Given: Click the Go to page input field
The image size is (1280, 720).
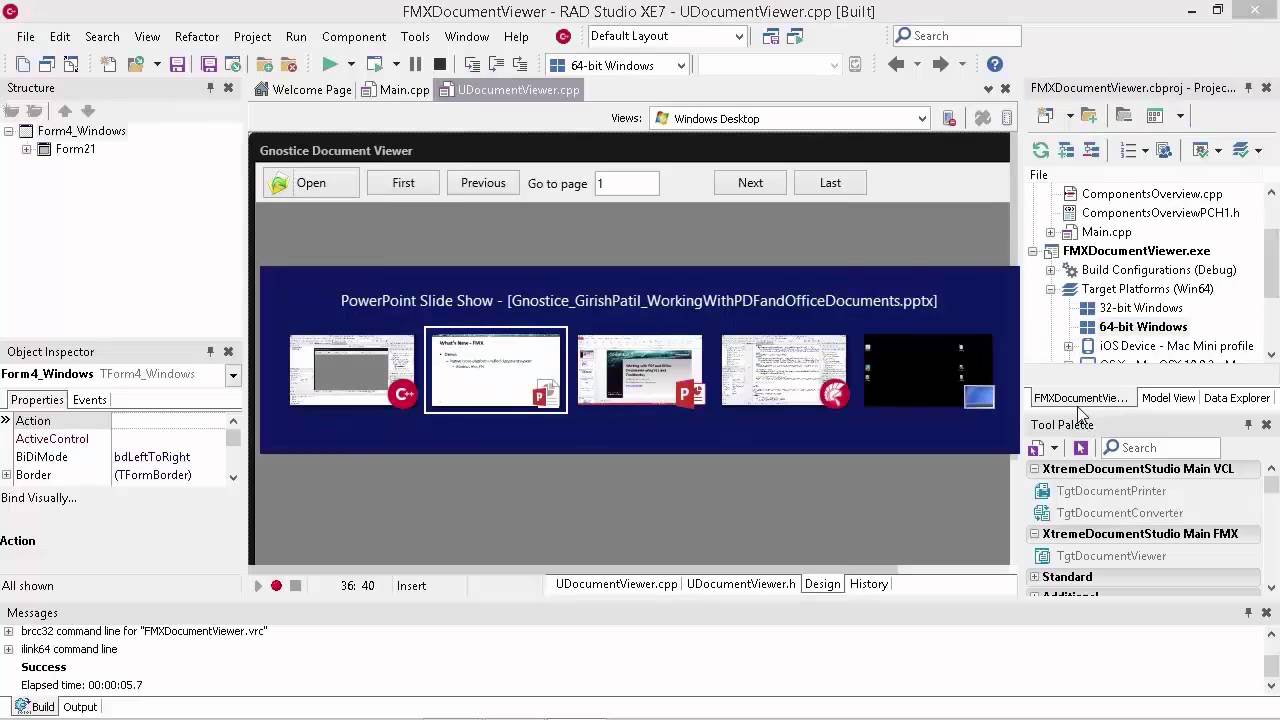Looking at the screenshot, I should coord(627,183).
